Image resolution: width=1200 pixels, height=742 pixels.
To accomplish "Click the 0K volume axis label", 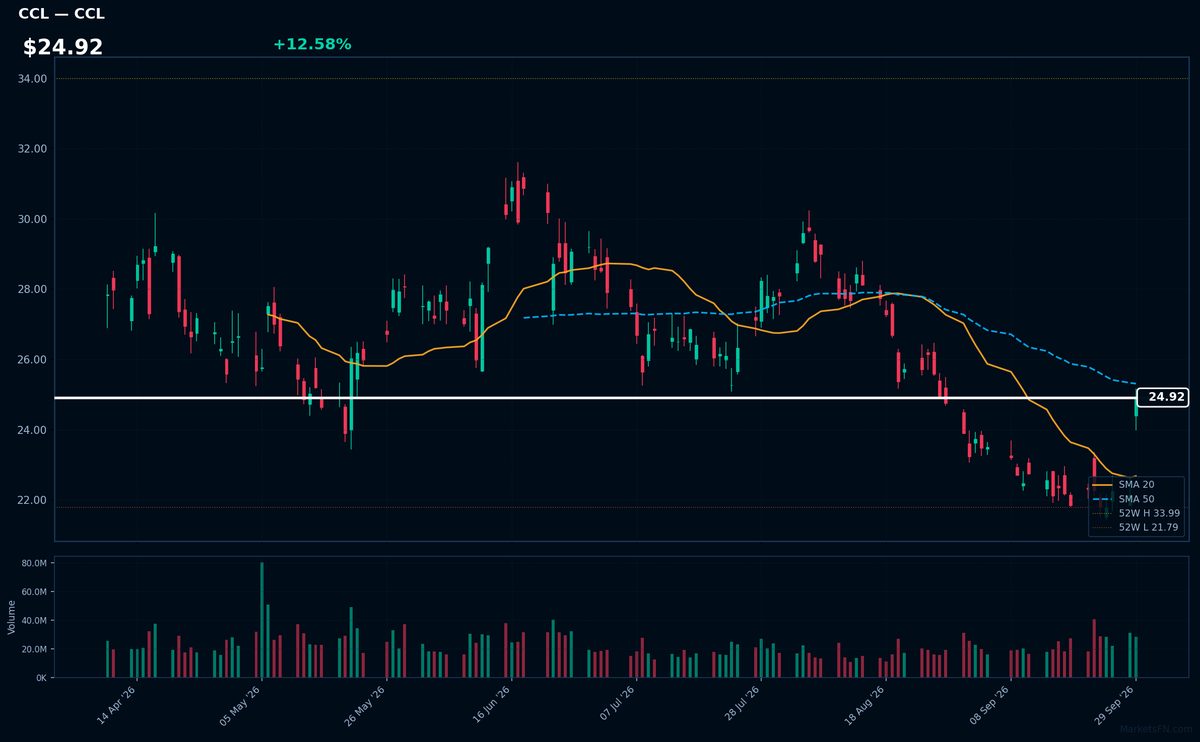I will pos(41,678).
